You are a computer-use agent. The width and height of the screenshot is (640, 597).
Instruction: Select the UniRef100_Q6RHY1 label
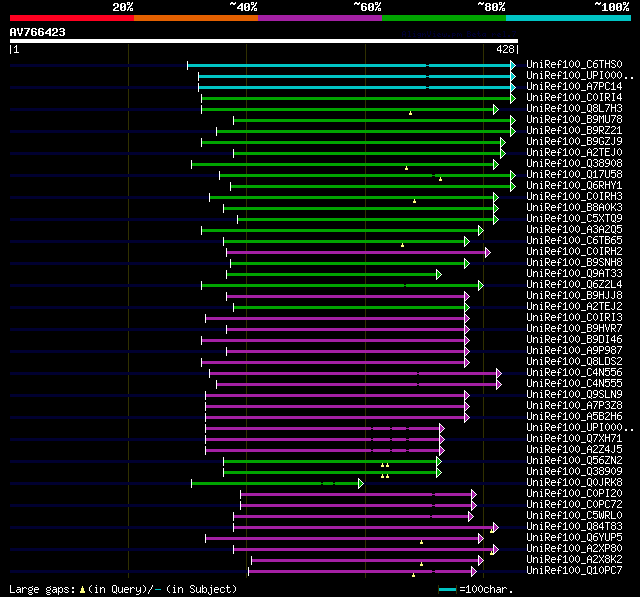(x=574, y=186)
